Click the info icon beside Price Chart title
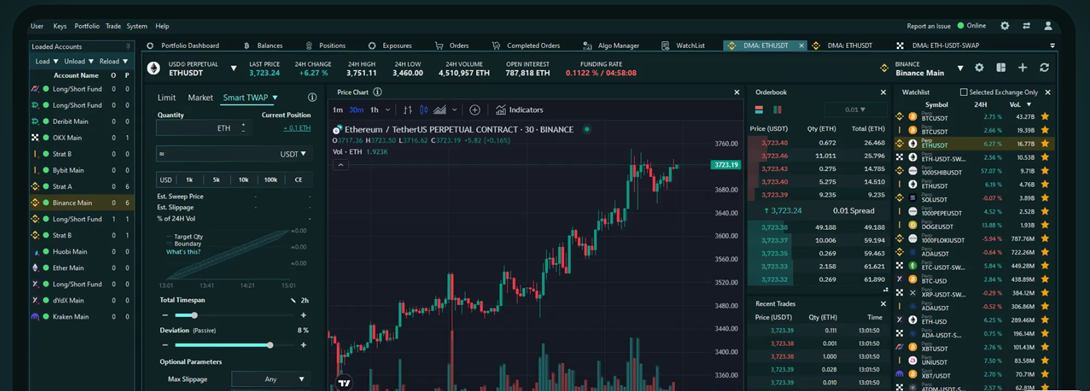This screenshot has width=1090, height=391. pyautogui.click(x=377, y=92)
